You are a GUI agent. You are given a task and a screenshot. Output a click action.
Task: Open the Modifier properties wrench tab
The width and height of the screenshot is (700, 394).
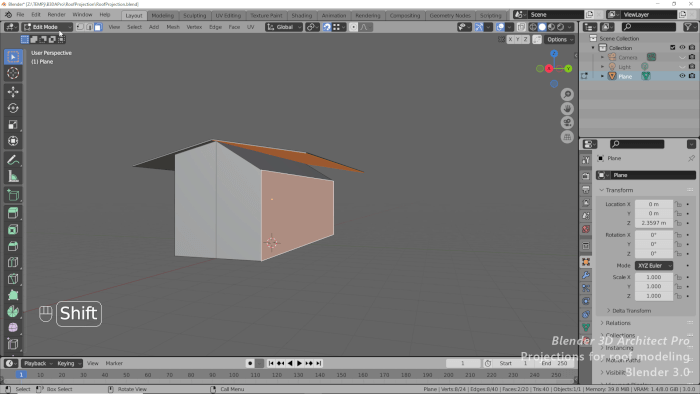(x=586, y=275)
